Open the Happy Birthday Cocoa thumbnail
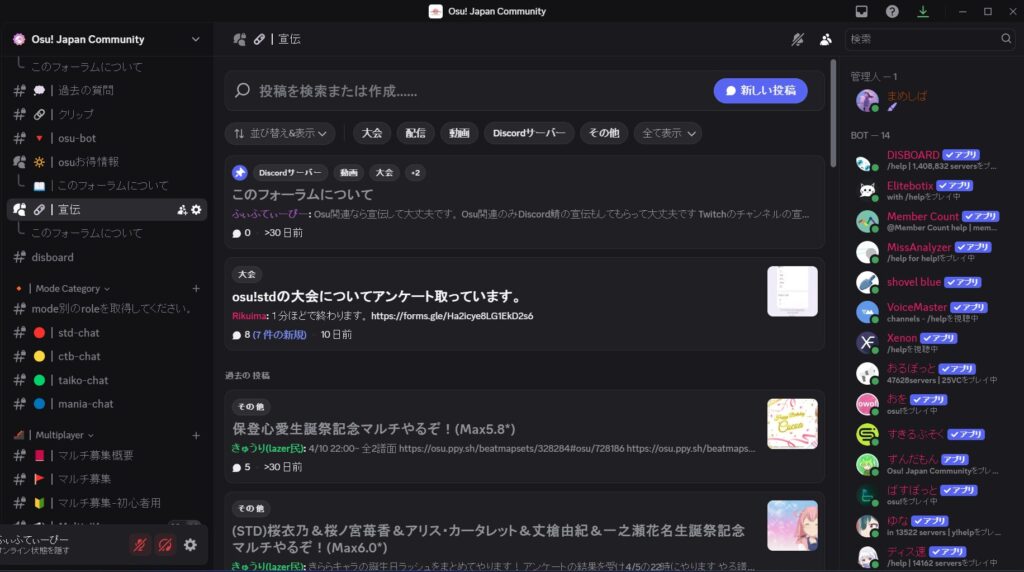The height and width of the screenshot is (572, 1024). [x=792, y=424]
